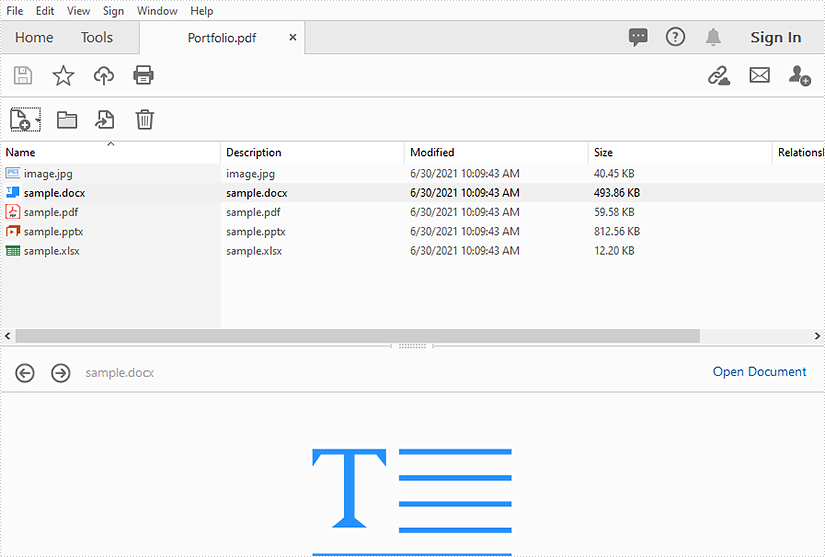Screen dimensions: 825x557
Task: Click the sample.pdf file type icon
Action: click(x=13, y=212)
